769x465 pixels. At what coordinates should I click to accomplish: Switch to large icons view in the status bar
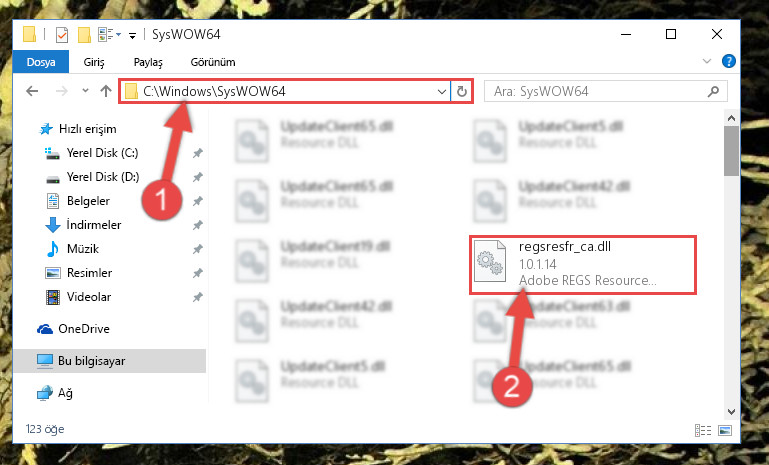[x=725, y=430]
